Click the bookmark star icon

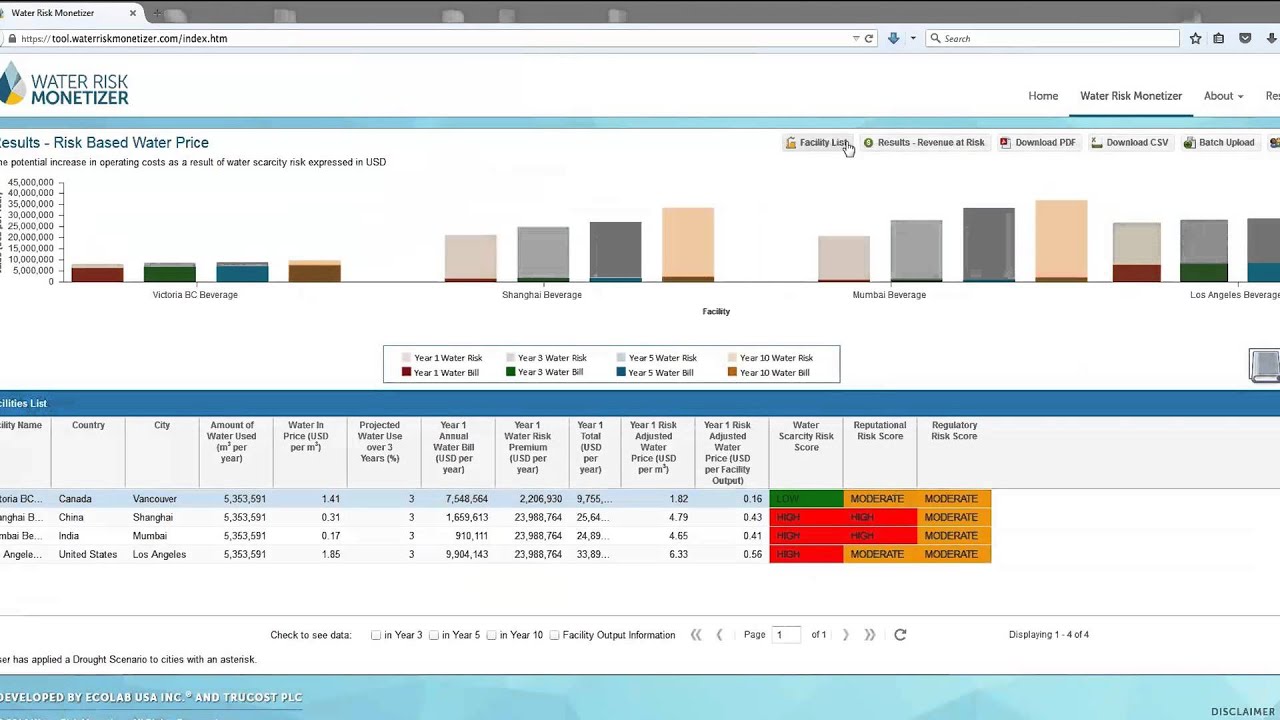pos(1195,38)
